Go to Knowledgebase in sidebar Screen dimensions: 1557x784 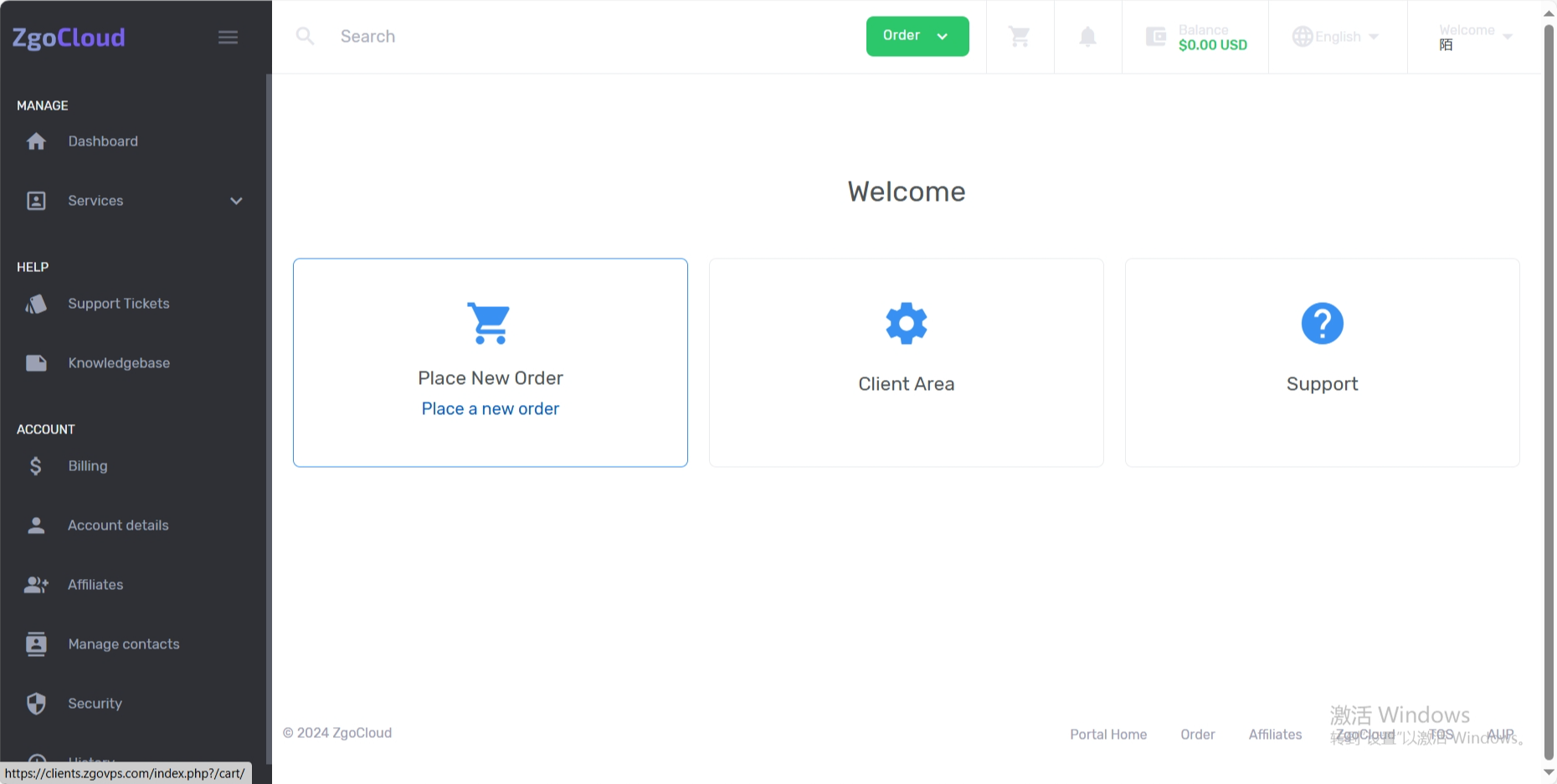pyautogui.click(x=118, y=363)
